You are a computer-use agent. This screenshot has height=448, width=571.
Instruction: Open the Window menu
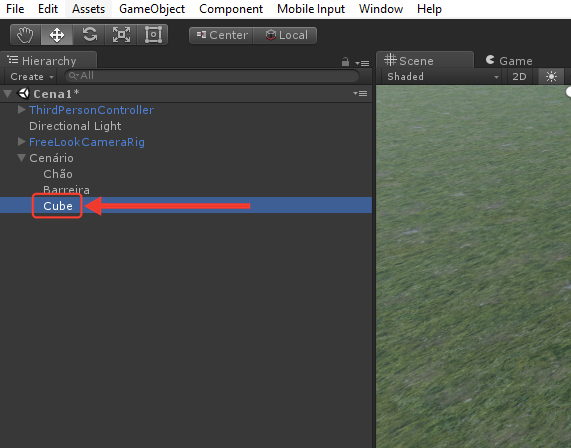tap(381, 9)
